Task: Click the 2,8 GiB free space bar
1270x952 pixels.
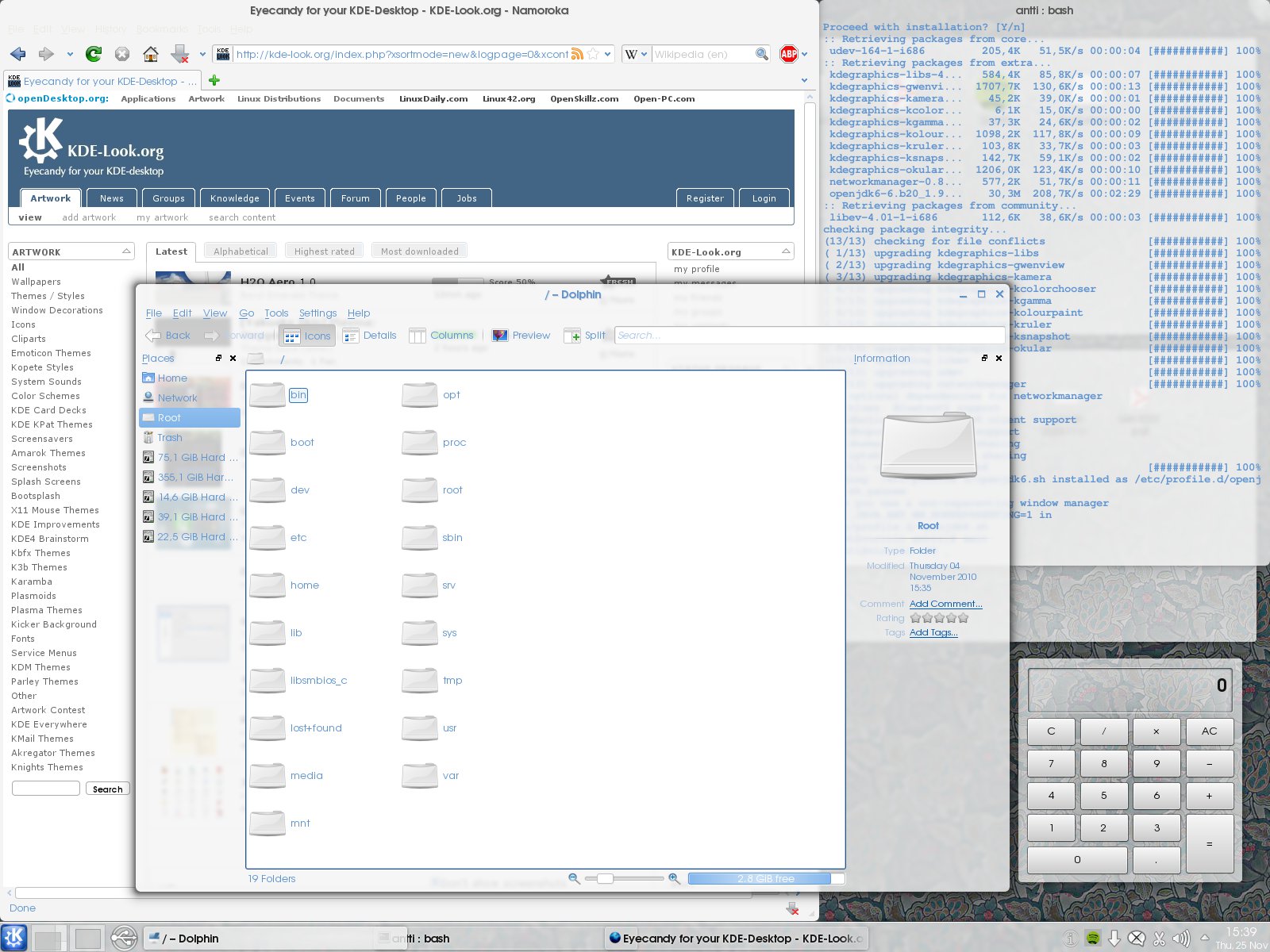Action: pyautogui.click(x=766, y=878)
